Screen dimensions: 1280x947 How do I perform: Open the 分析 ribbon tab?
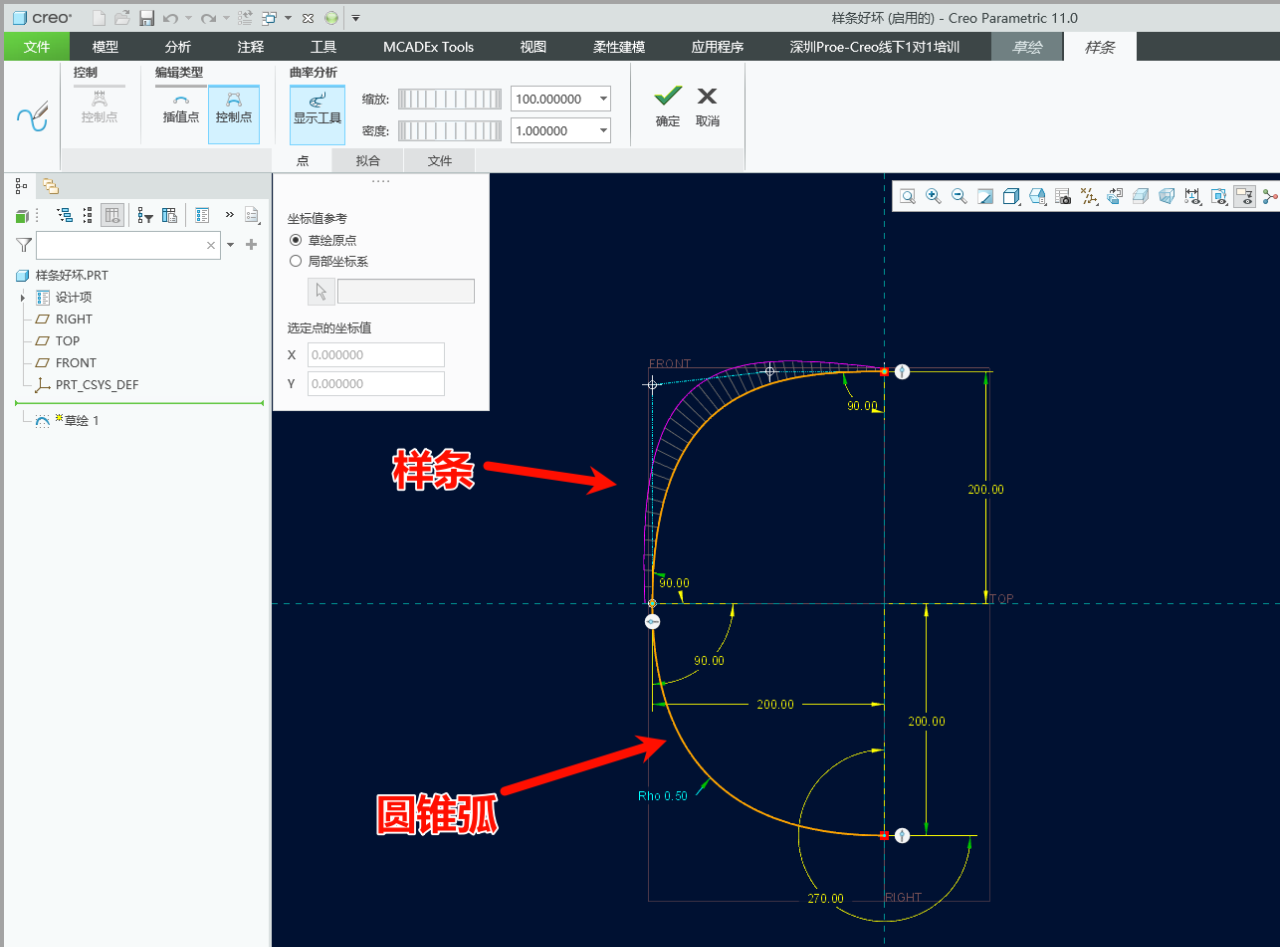pos(178,46)
